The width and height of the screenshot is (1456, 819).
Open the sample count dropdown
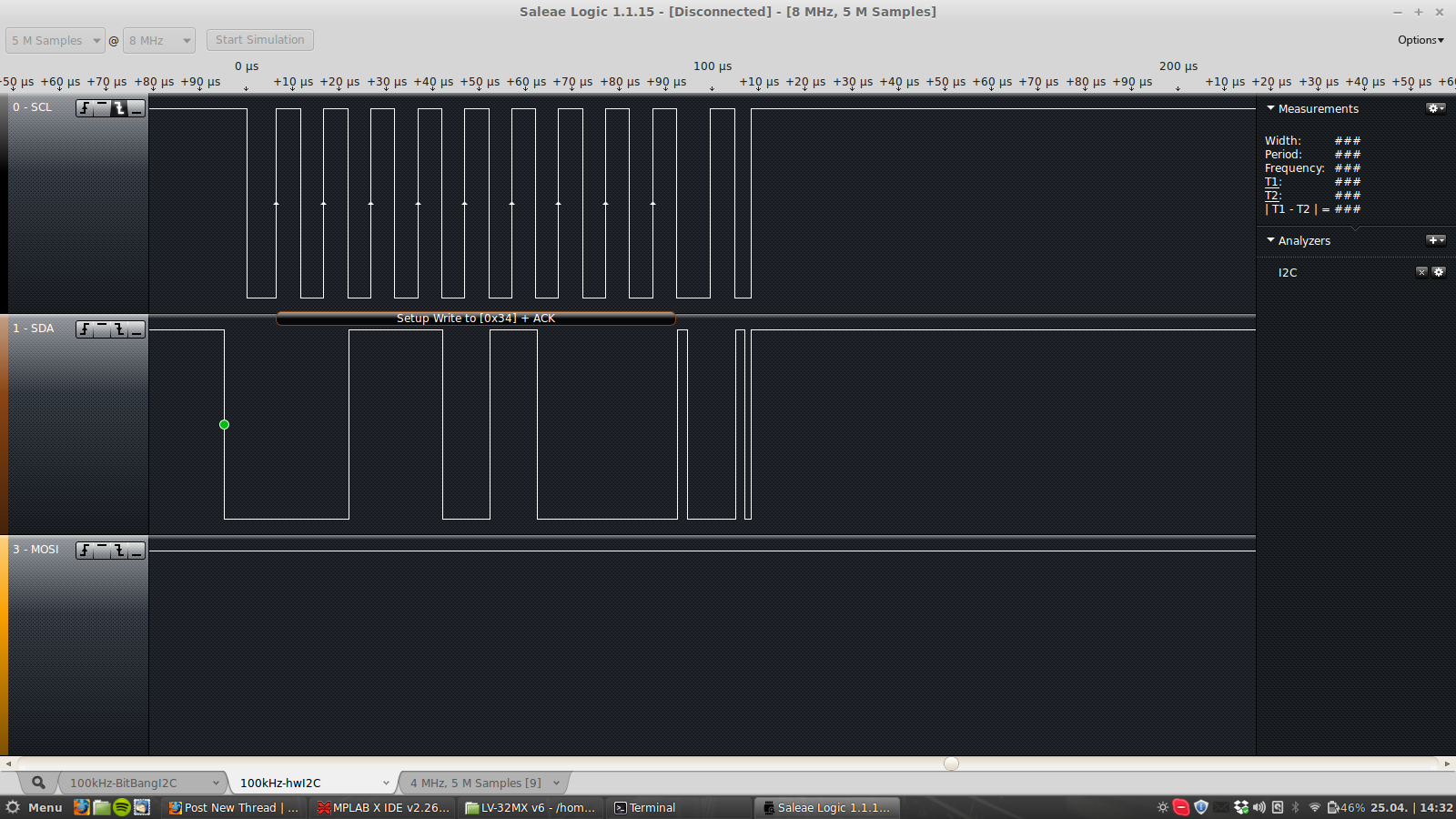point(56,40)
